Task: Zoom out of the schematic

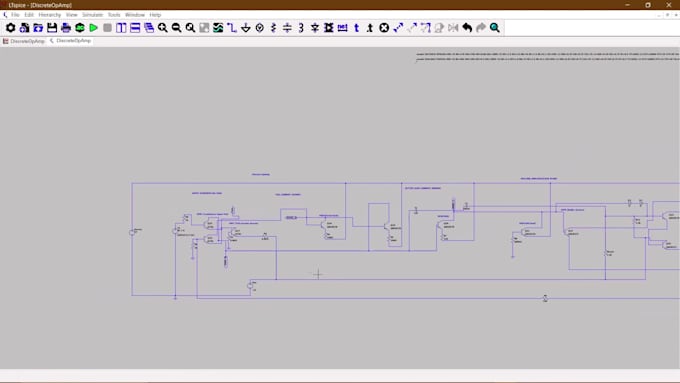Action: click(x=177, y=28)
